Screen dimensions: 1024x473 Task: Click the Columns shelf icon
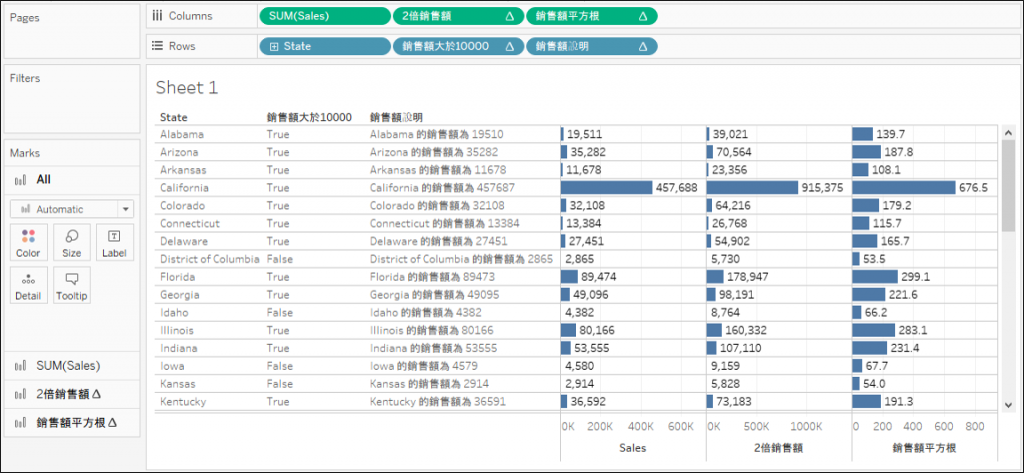click(157, 16)
